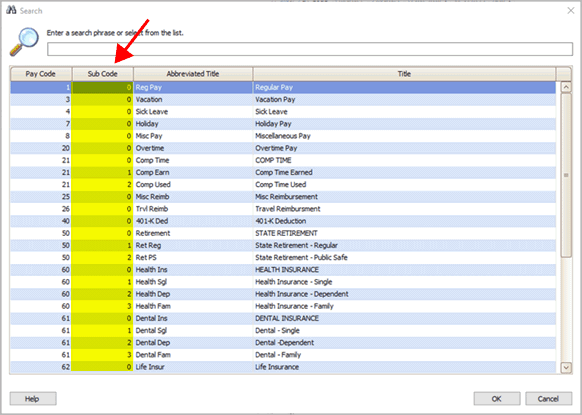The width and height of the screenshot is (582, 415).
Task: Sort by Pay Code column header
Action: tap(41, 73)
